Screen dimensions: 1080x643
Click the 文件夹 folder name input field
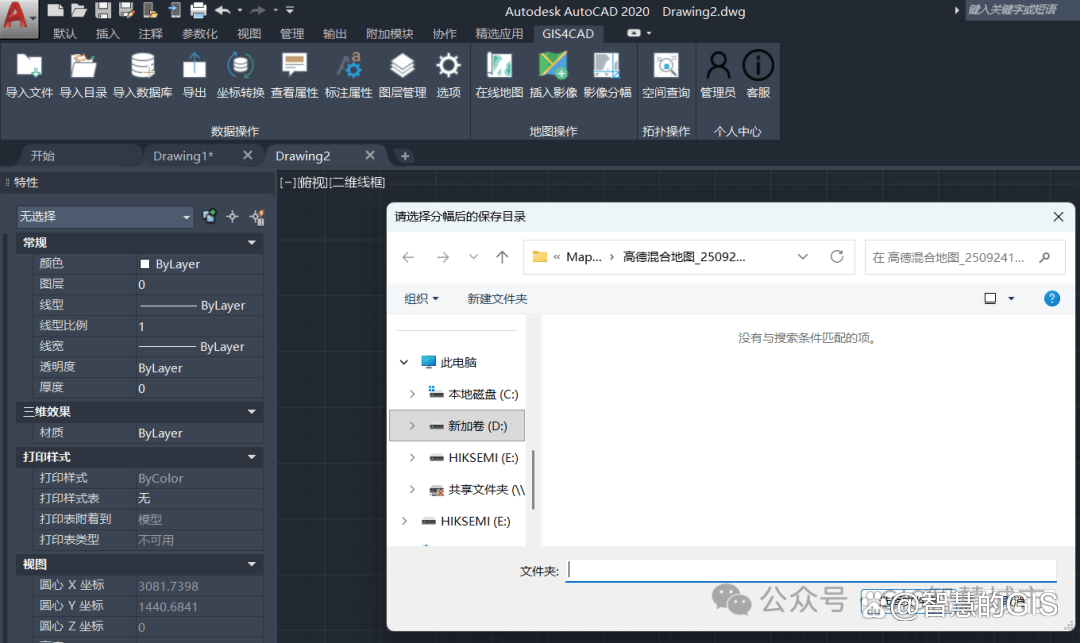810,570
